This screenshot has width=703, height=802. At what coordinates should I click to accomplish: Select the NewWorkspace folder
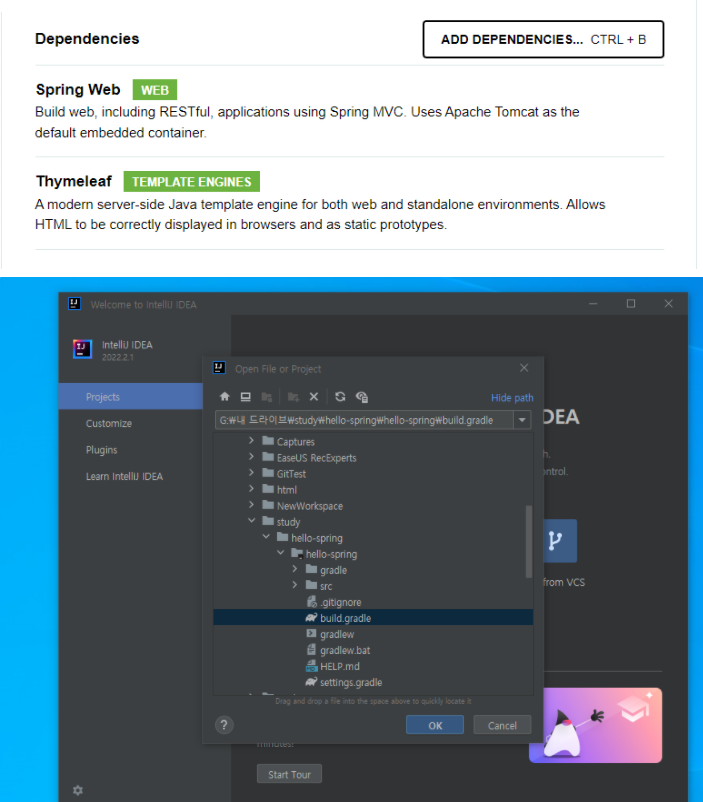coord(373,506)
